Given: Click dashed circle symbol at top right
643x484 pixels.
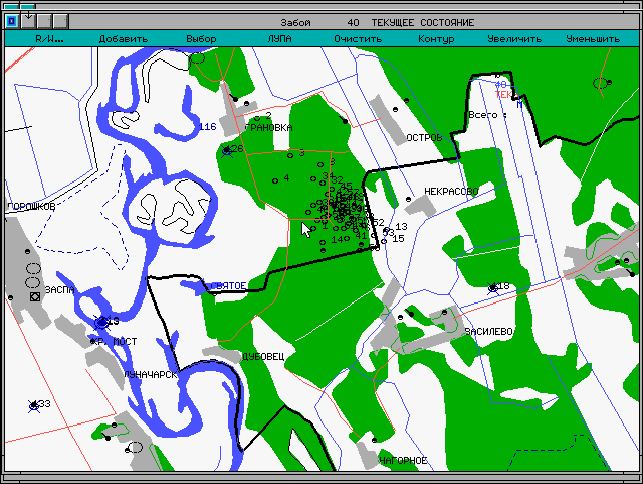Looking at the screenshot, I should coord(600,84).
